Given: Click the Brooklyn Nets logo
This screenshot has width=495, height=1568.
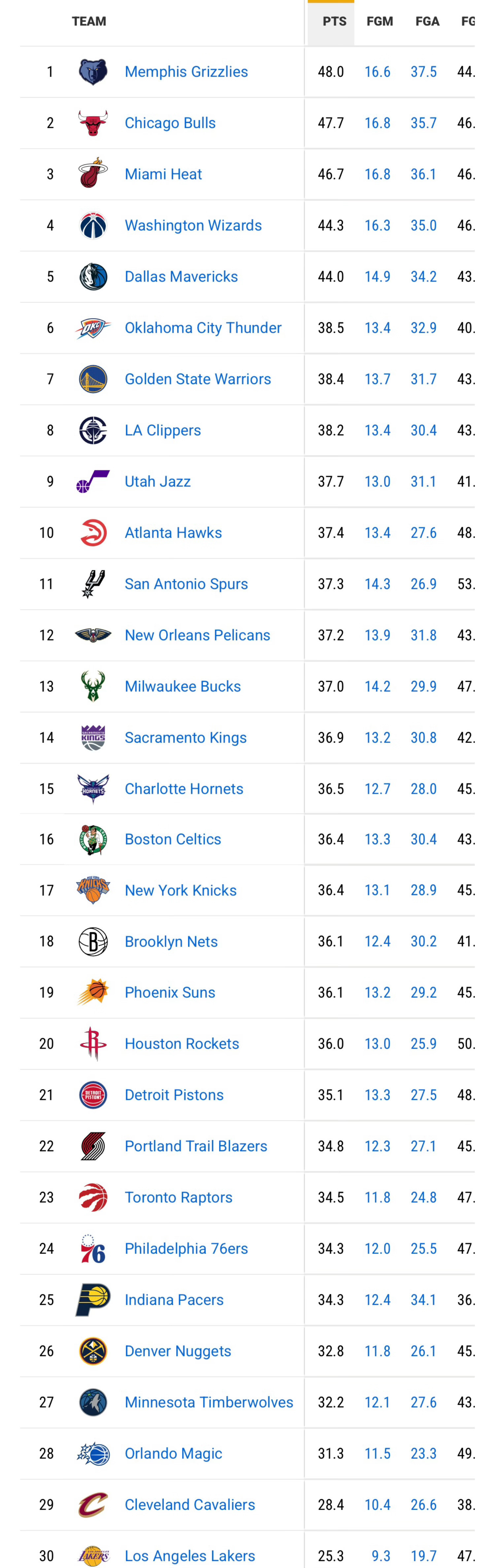Looking at the screenshot, I should pyautogui.click(x=93, y=941).
